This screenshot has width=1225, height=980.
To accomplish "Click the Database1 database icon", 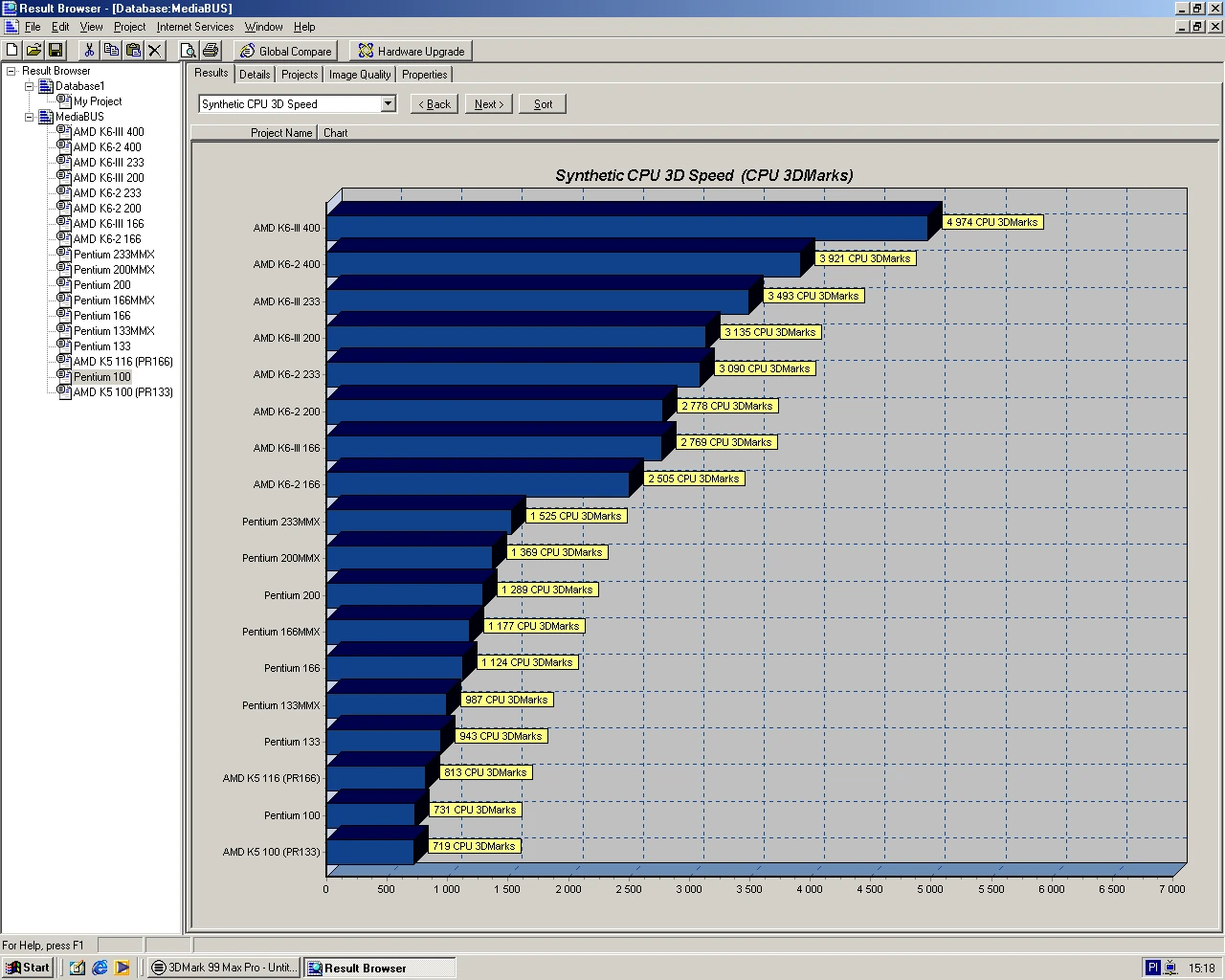I will (x=46, y=86).
